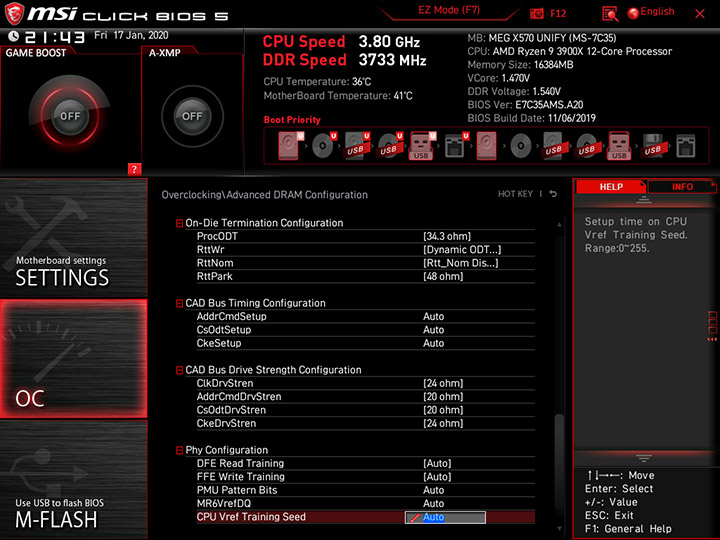This screenshot has height=540, width=720.
Task: Select the PMU Pattern Bits row
Action: coord(366,490)
